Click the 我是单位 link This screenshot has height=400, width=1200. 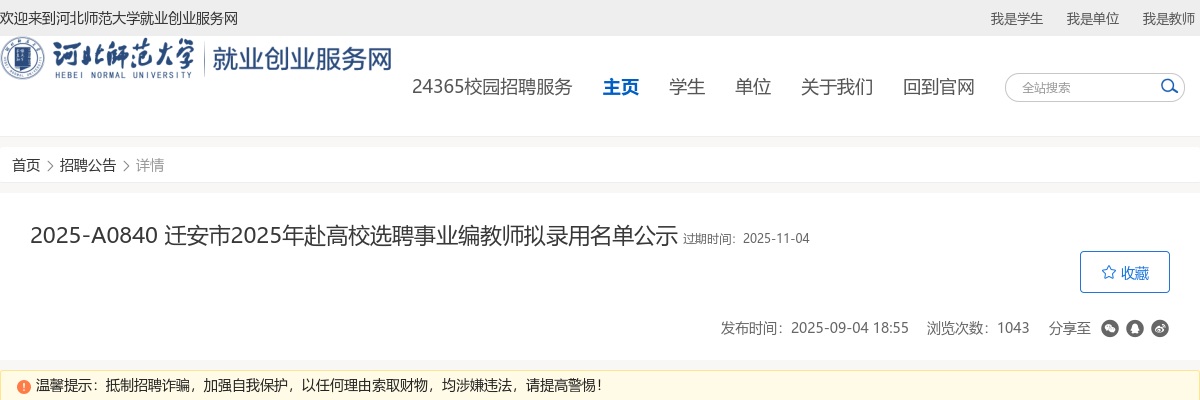1093,18
